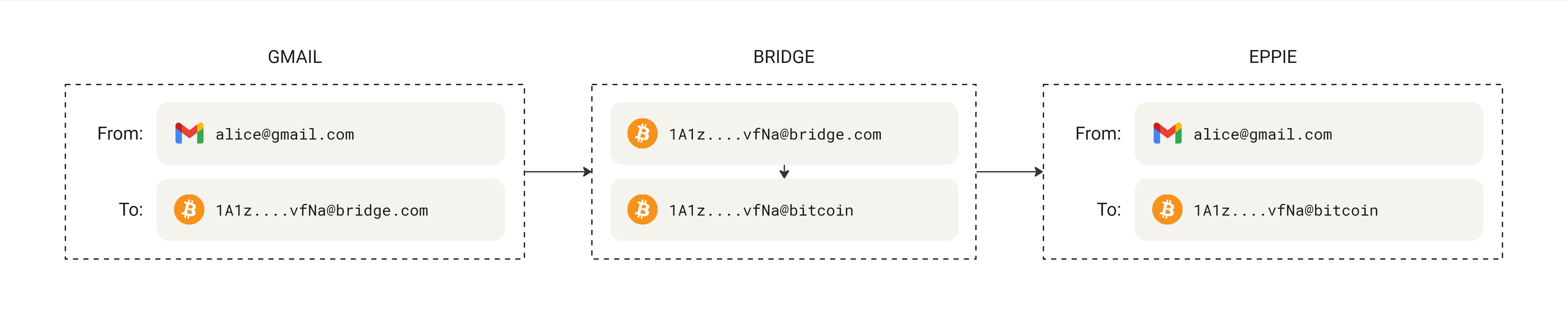1568x326 pixels.
Task: Click the 1A1z....vfNa@bitcoin address in the EPPIE To field
Action: (x=1286, y=210)
